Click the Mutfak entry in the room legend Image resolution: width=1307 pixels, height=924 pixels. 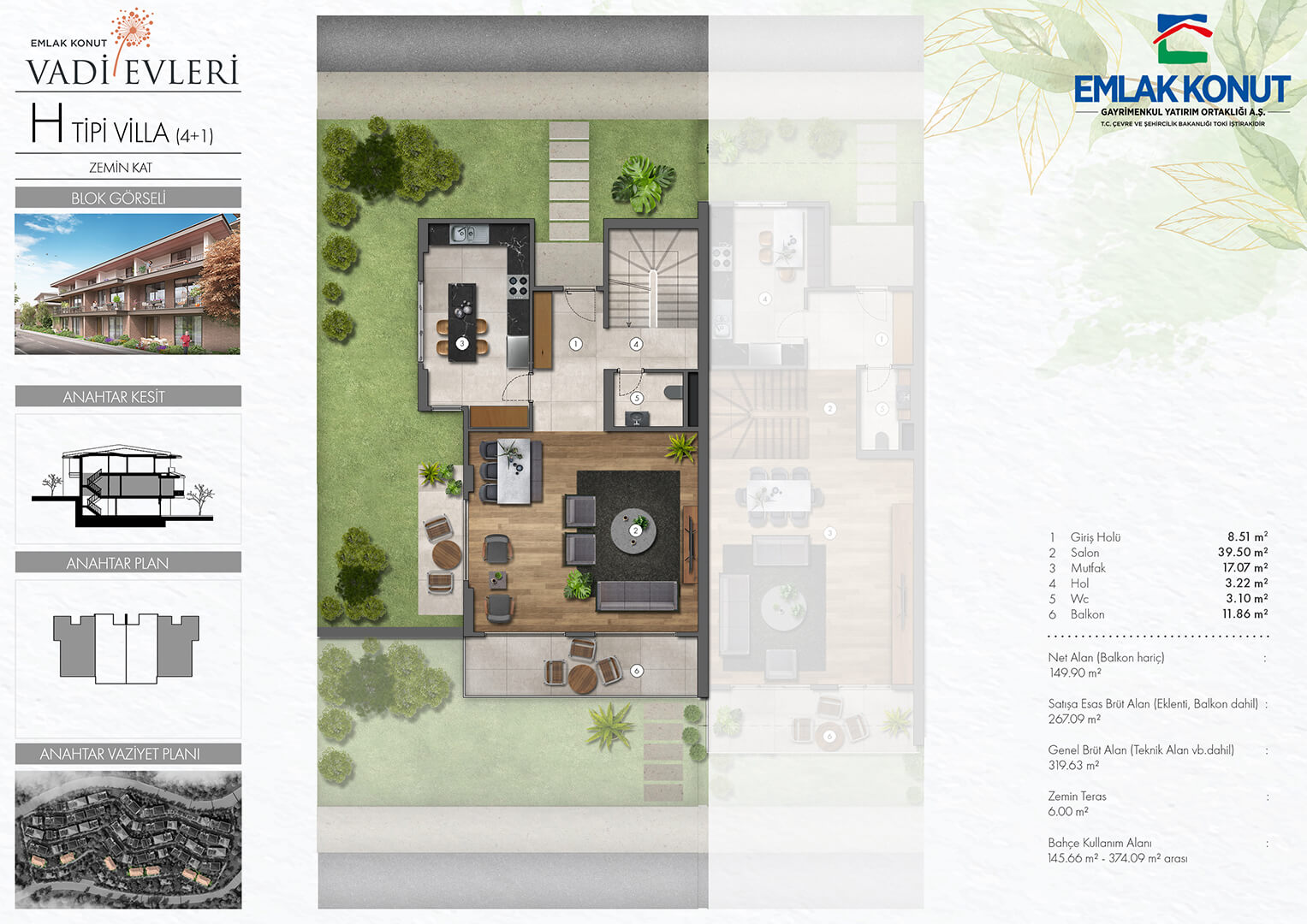point(1088,568)
